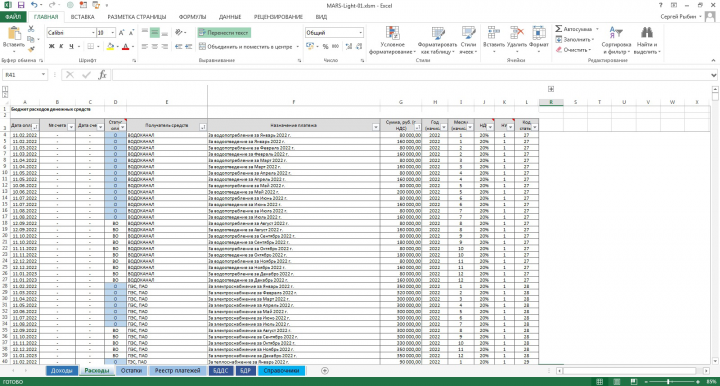The image size is (720, 386).
Task: Click Merge and Center (Объединить и поместить в центре)
Action: pyautogui.click(x=247, y=47)
